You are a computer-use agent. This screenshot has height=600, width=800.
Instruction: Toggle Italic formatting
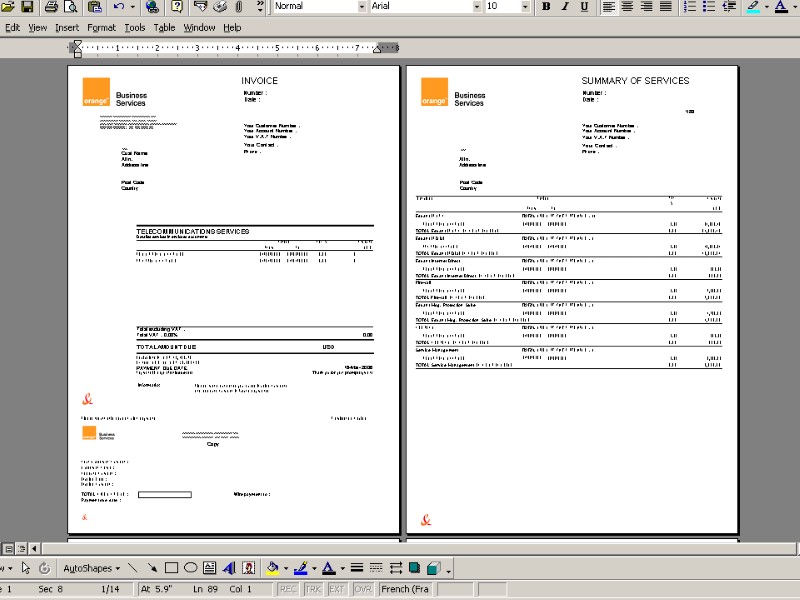[565, 7]
